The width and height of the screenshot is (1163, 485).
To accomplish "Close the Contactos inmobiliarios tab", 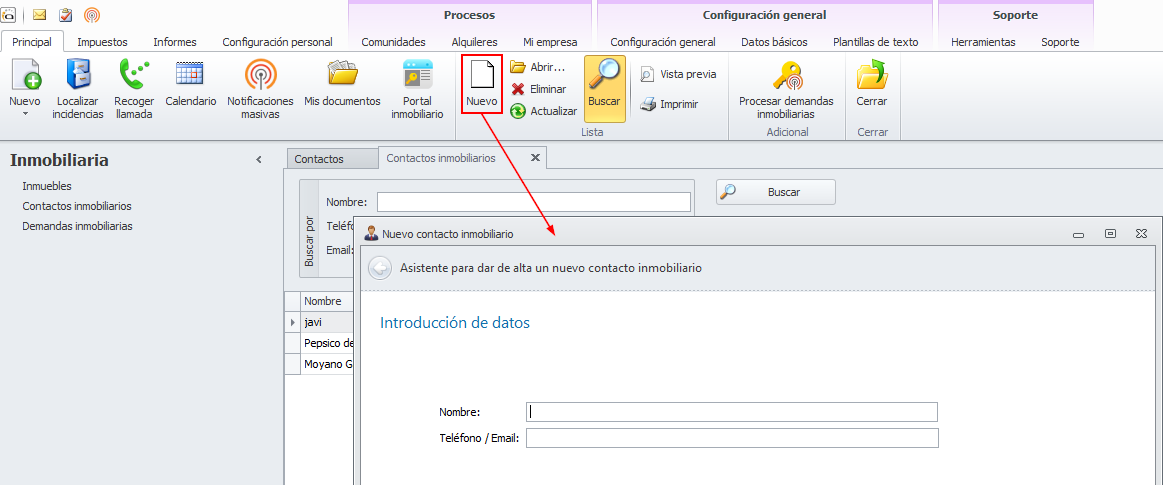I will pos(536,157).
